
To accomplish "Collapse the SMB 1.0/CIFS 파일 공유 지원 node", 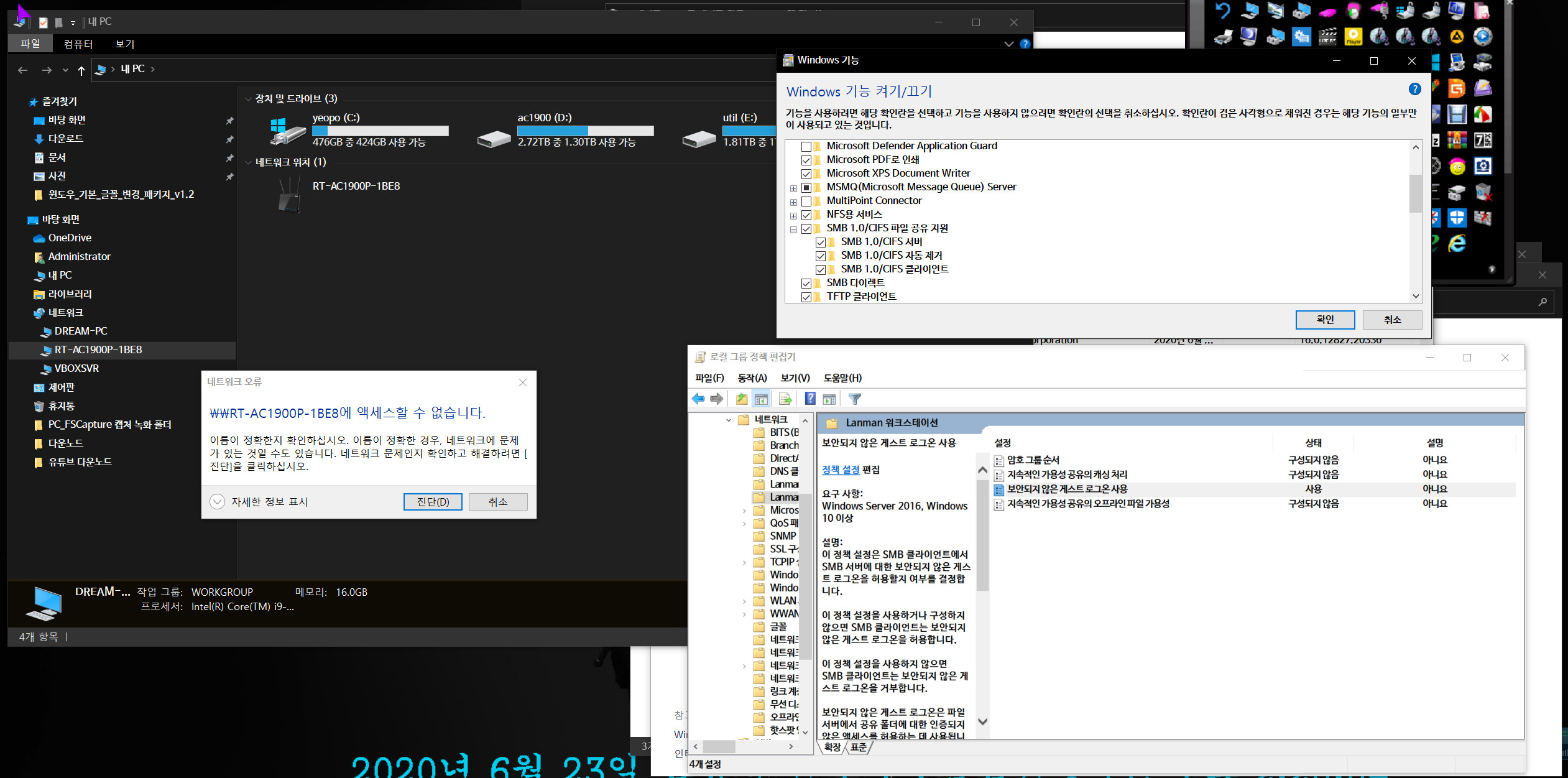I will [793, 229].
